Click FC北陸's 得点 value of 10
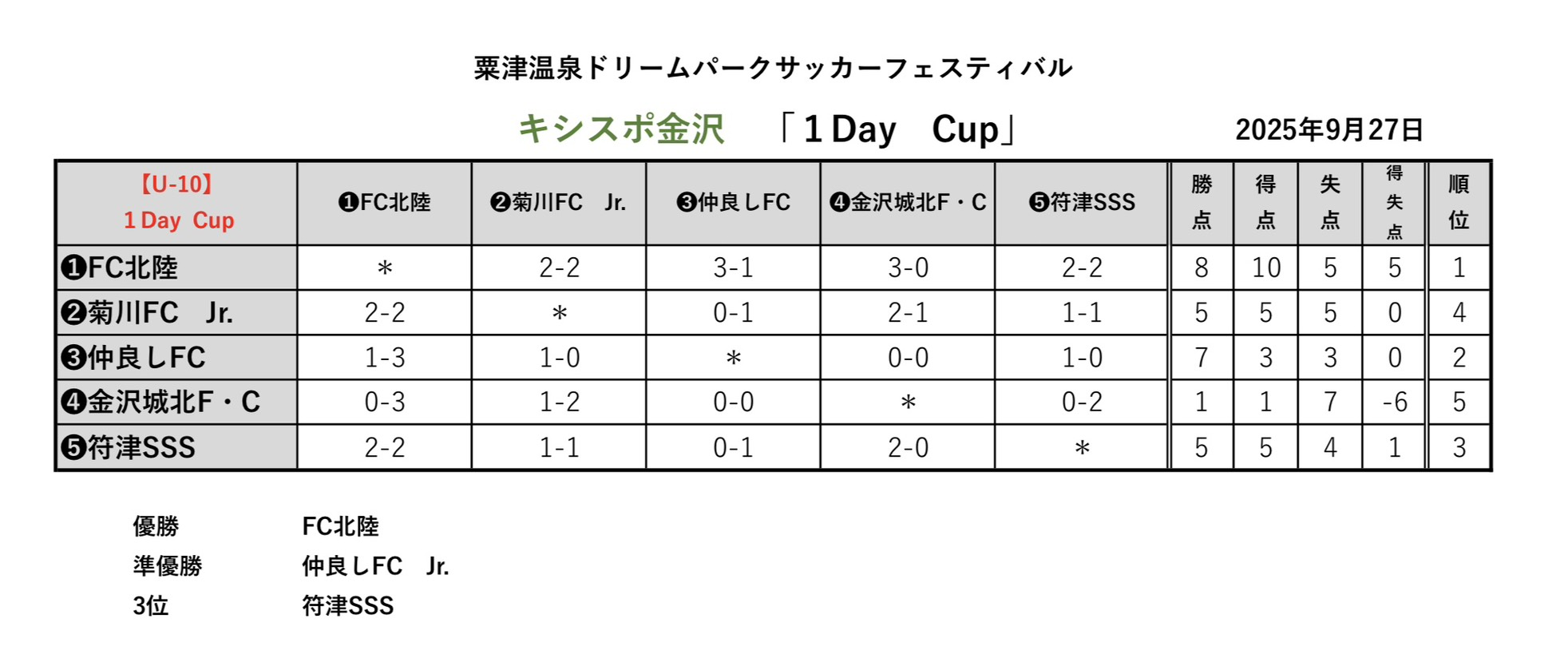Screen dimensions: 1568x666 tap(1265, 268)
